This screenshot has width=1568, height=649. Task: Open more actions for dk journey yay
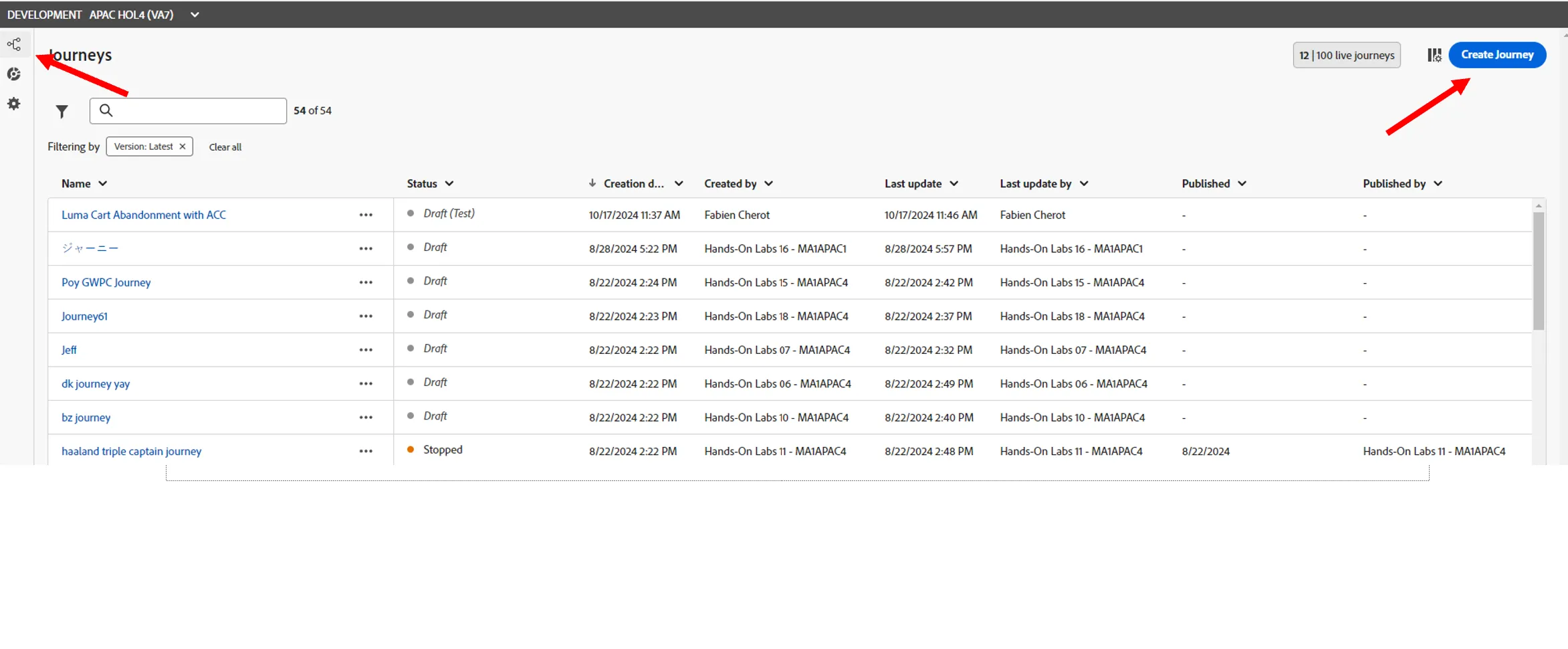pos(366,383)
